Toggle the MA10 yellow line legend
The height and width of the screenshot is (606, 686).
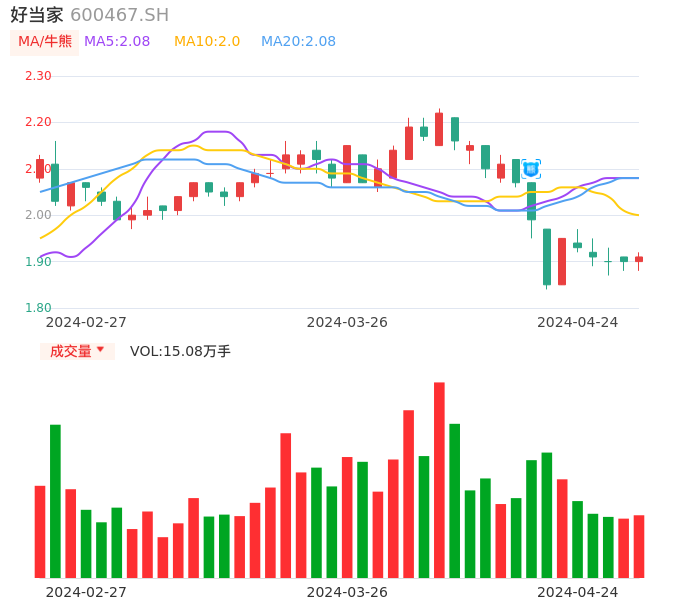click(x=207, y=42)
